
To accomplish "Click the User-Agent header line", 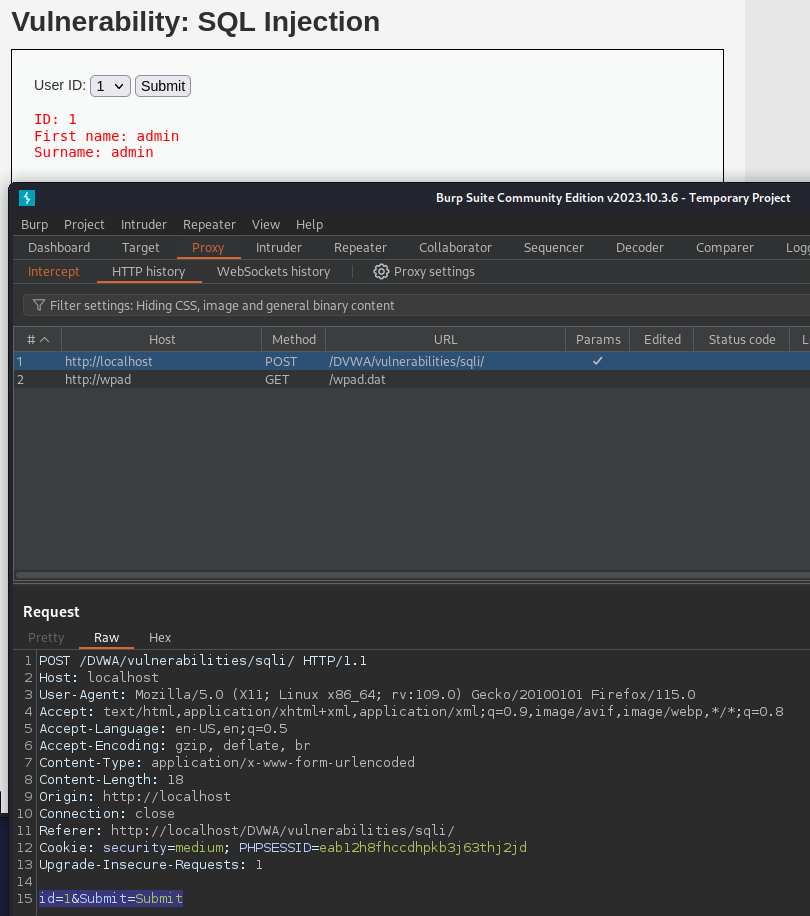I will [x=367, y=695].
